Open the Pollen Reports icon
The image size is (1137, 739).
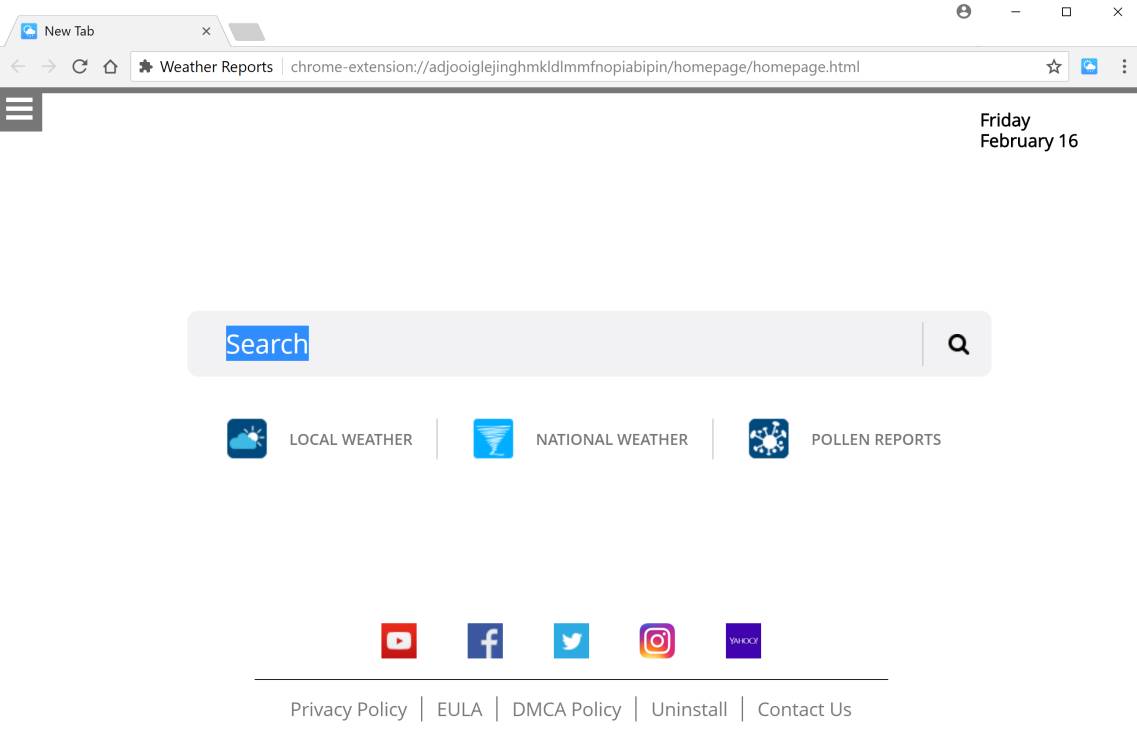tap(768, 438)
